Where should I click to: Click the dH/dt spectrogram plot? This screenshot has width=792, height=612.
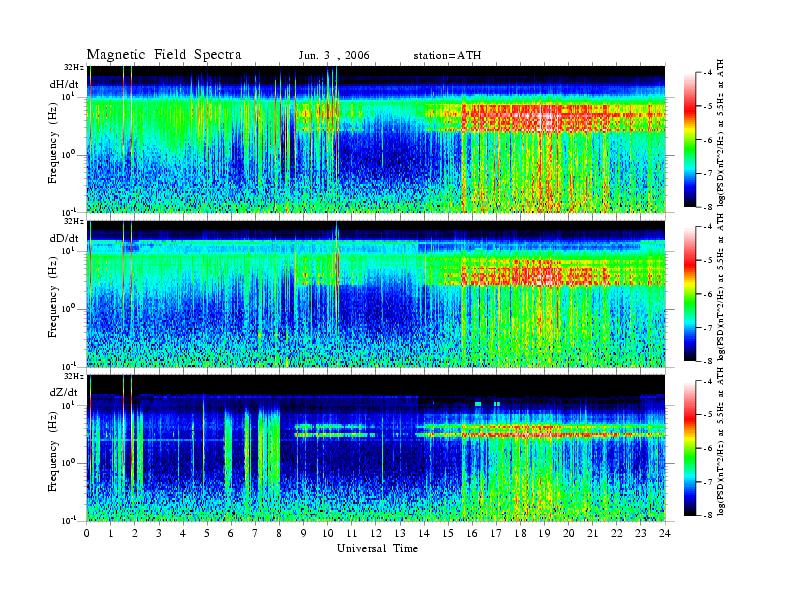(376, 139)
